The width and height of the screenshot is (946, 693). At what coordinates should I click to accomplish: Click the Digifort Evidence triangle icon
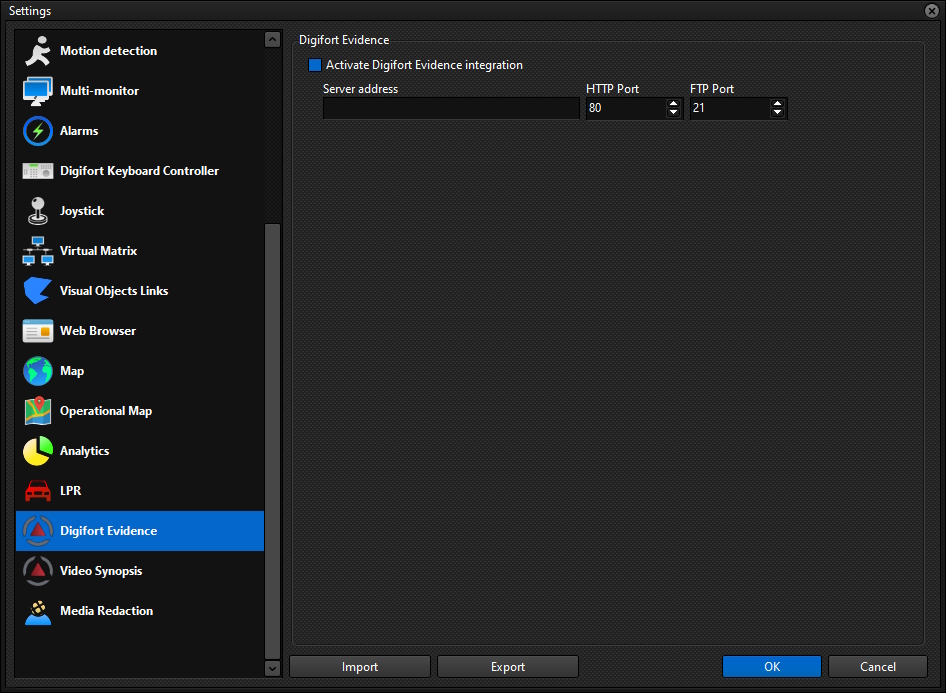coord(38,531)
